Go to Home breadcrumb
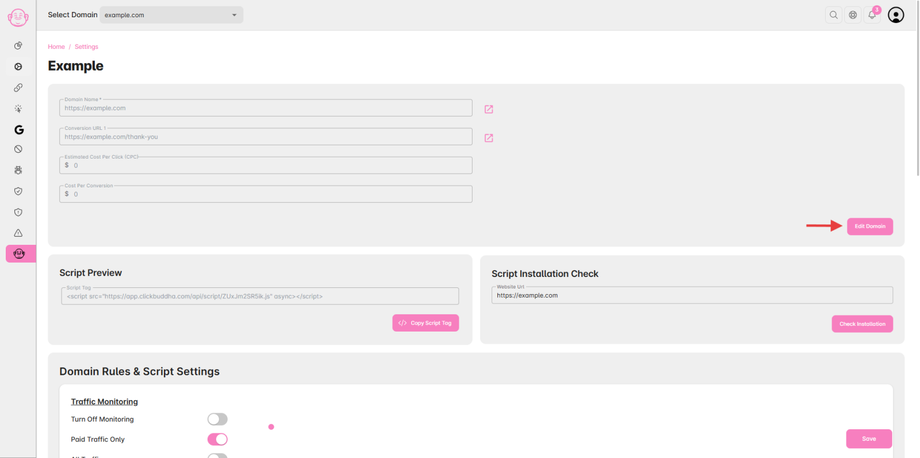 click(56, 47)
